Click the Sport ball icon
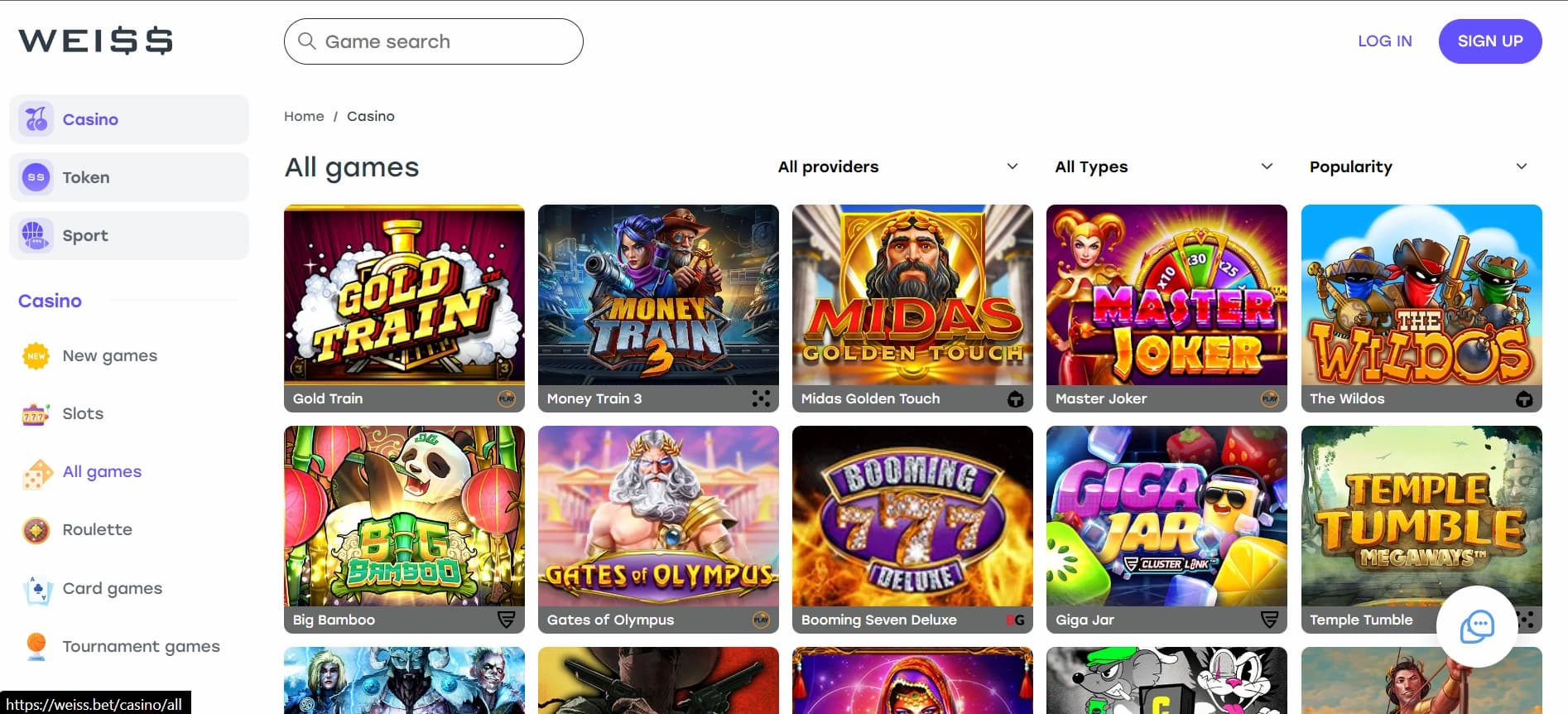The width and height of the screenshot is (1568, 714). (36, 236)
